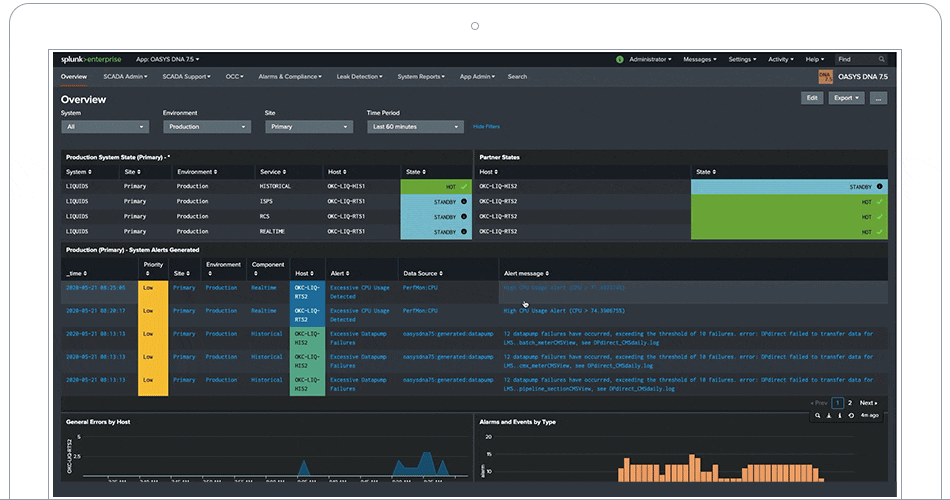Open the Settings dropdown
The height and width of the screenshot is (500, 950).
(x=742, y=59)
